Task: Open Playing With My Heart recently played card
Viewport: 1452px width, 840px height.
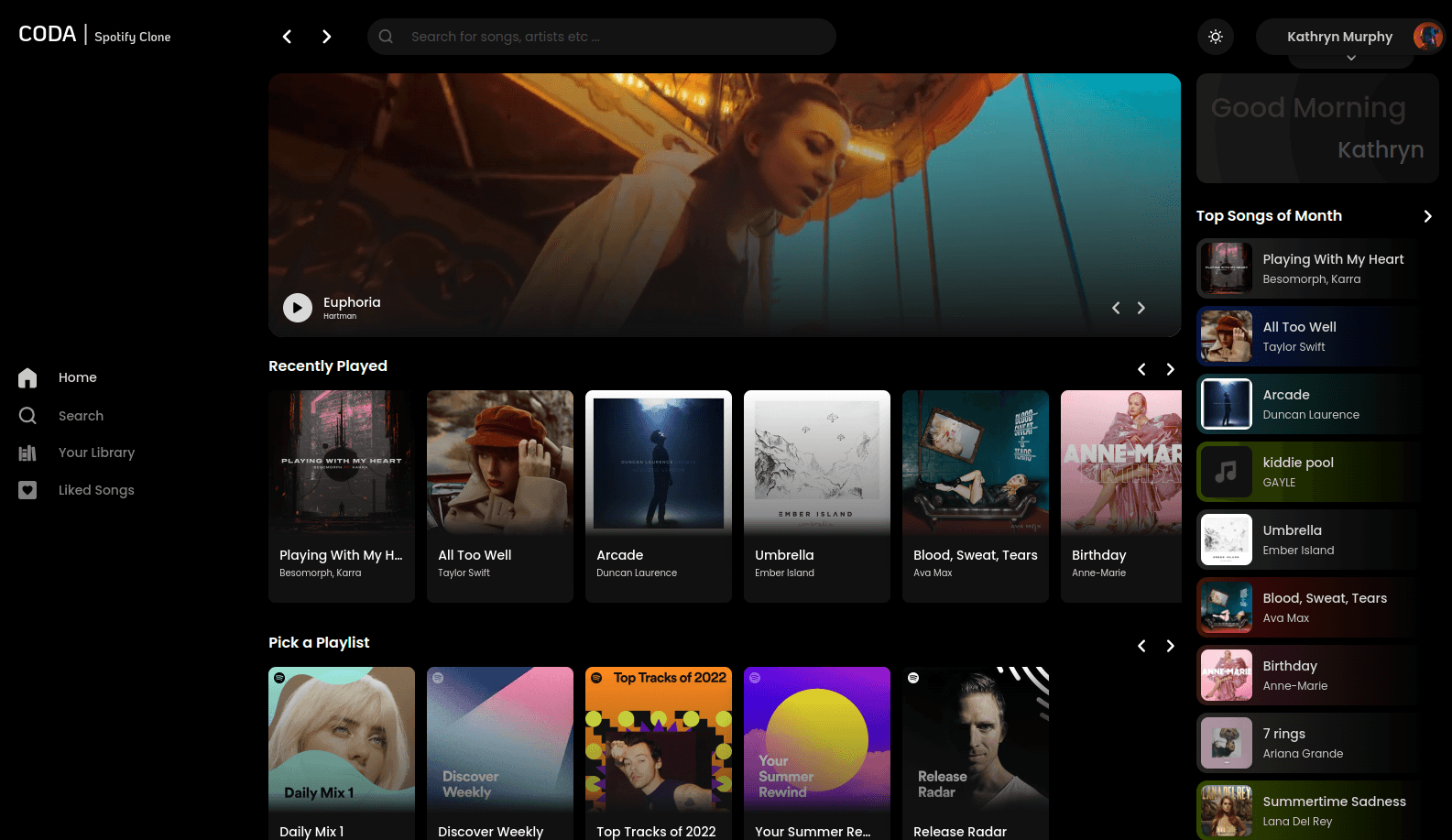Action: [342, 496]
